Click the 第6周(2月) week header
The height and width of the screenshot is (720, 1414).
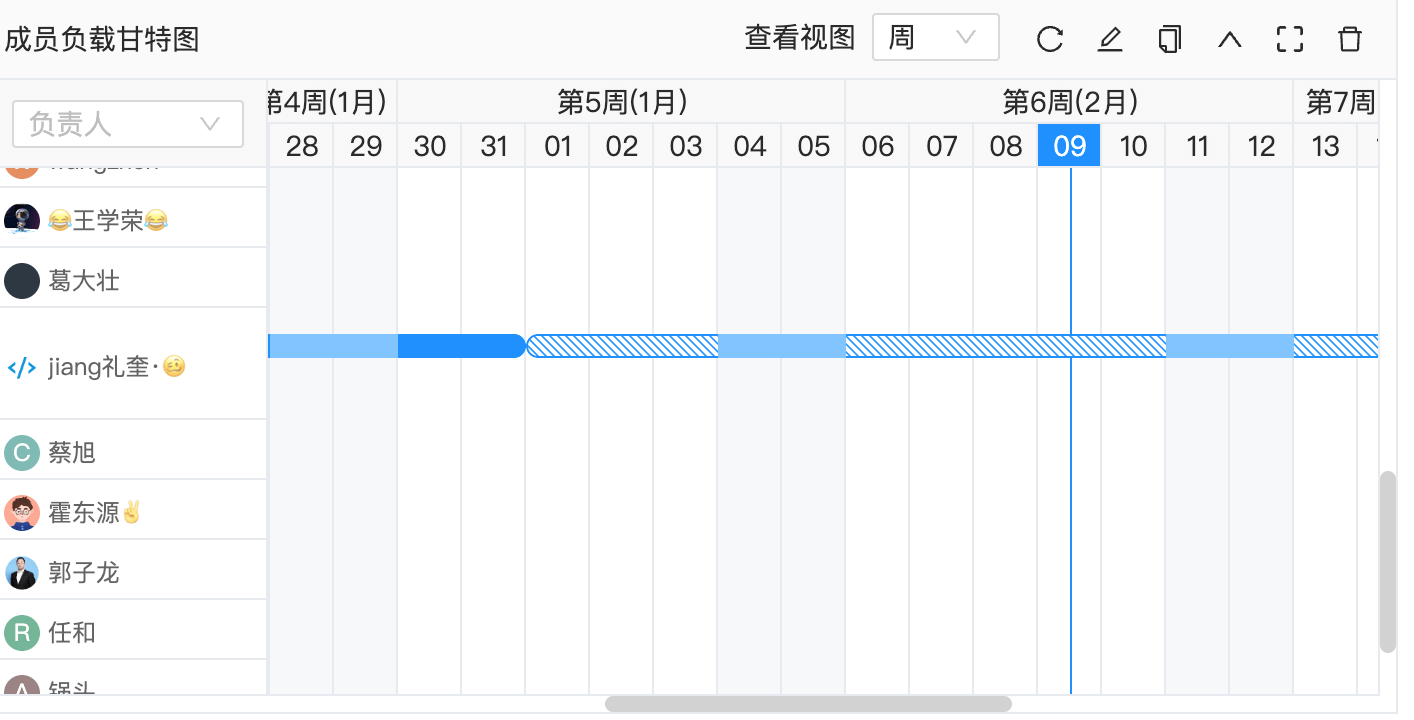[x=1068, y=101]
